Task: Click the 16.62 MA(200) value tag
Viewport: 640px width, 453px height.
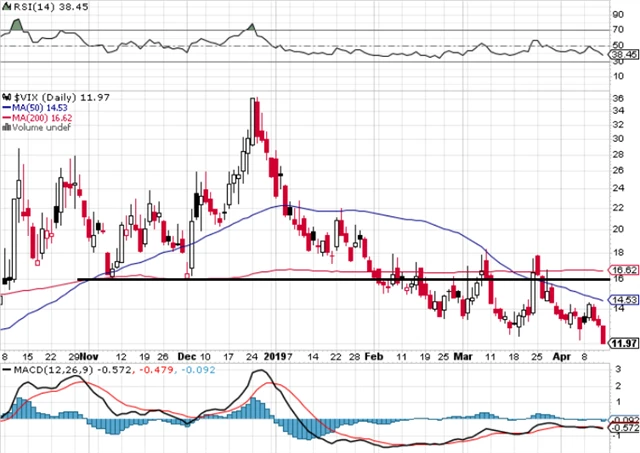Action: point(623,270)
